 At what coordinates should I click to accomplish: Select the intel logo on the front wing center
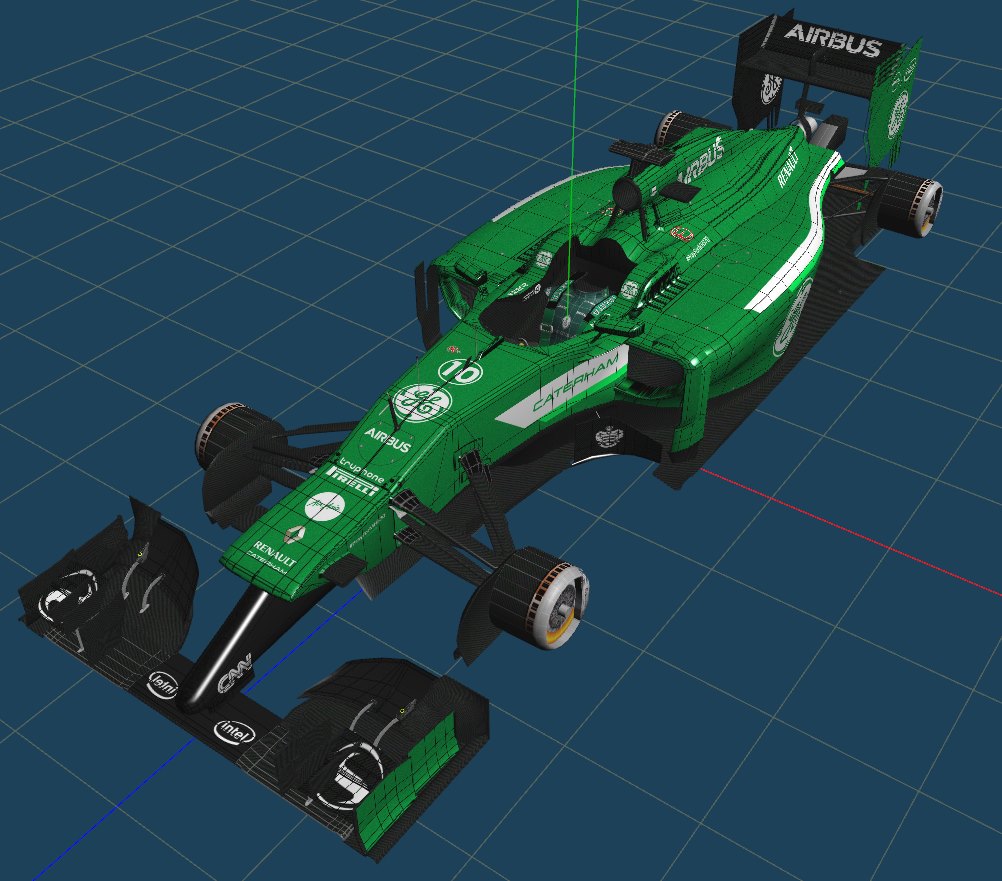pos(236,732)
